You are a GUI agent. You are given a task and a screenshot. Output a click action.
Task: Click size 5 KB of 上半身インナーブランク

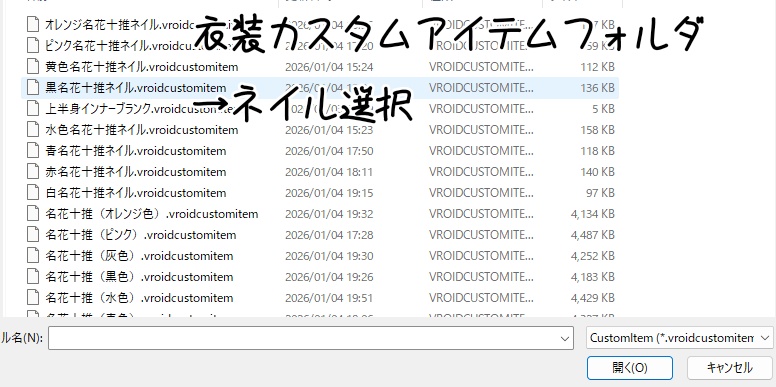[x=604, y=109]
